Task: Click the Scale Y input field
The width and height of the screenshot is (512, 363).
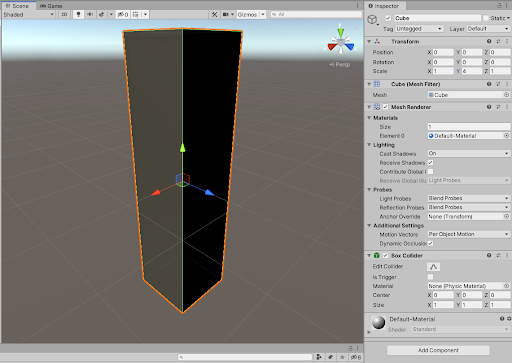Action: click(x=472, y=71)
